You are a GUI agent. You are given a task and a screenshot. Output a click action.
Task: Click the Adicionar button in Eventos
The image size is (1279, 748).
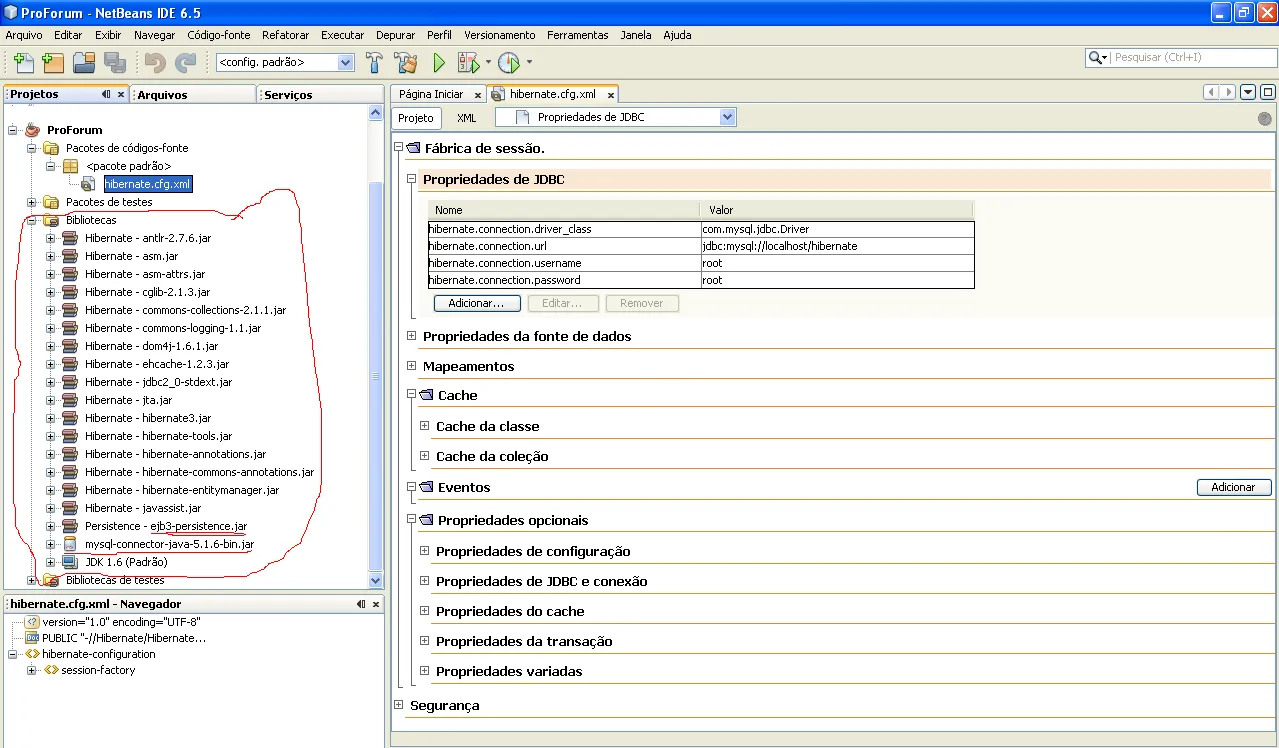click(1233, 487)
